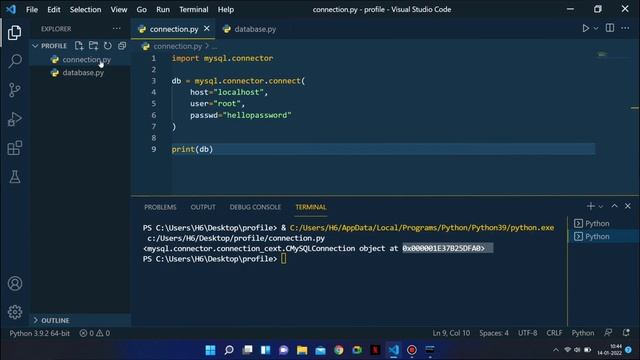Run the Python file with play button

tap(585, 28)
